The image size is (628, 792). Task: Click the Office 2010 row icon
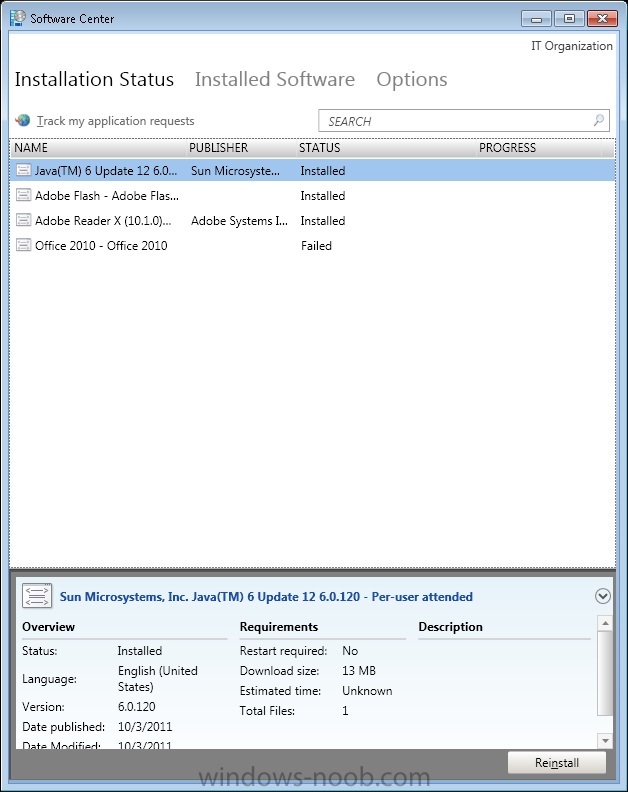coord(23,245)
